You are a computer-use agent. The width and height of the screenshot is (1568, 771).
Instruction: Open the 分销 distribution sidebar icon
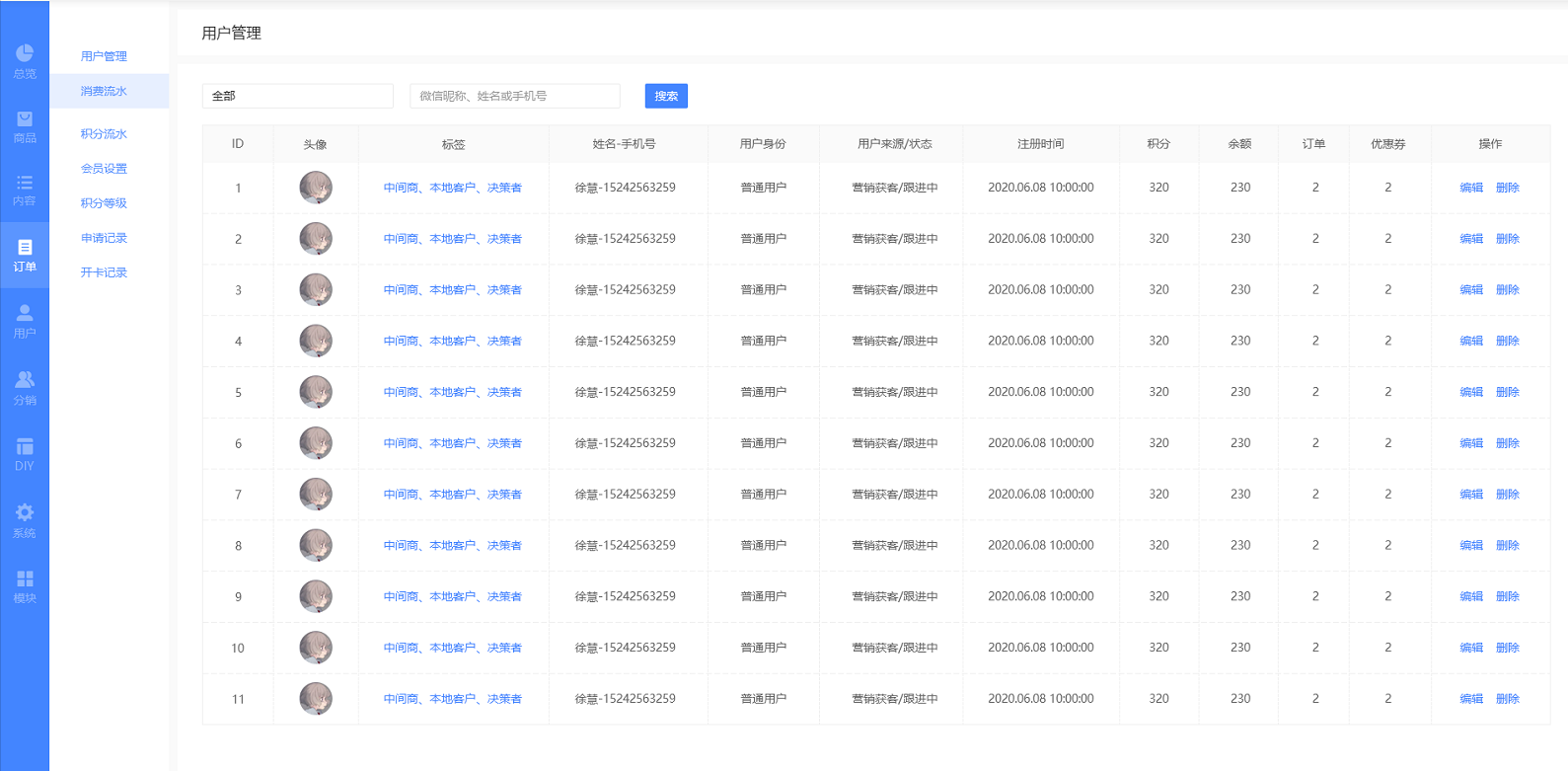25,388
